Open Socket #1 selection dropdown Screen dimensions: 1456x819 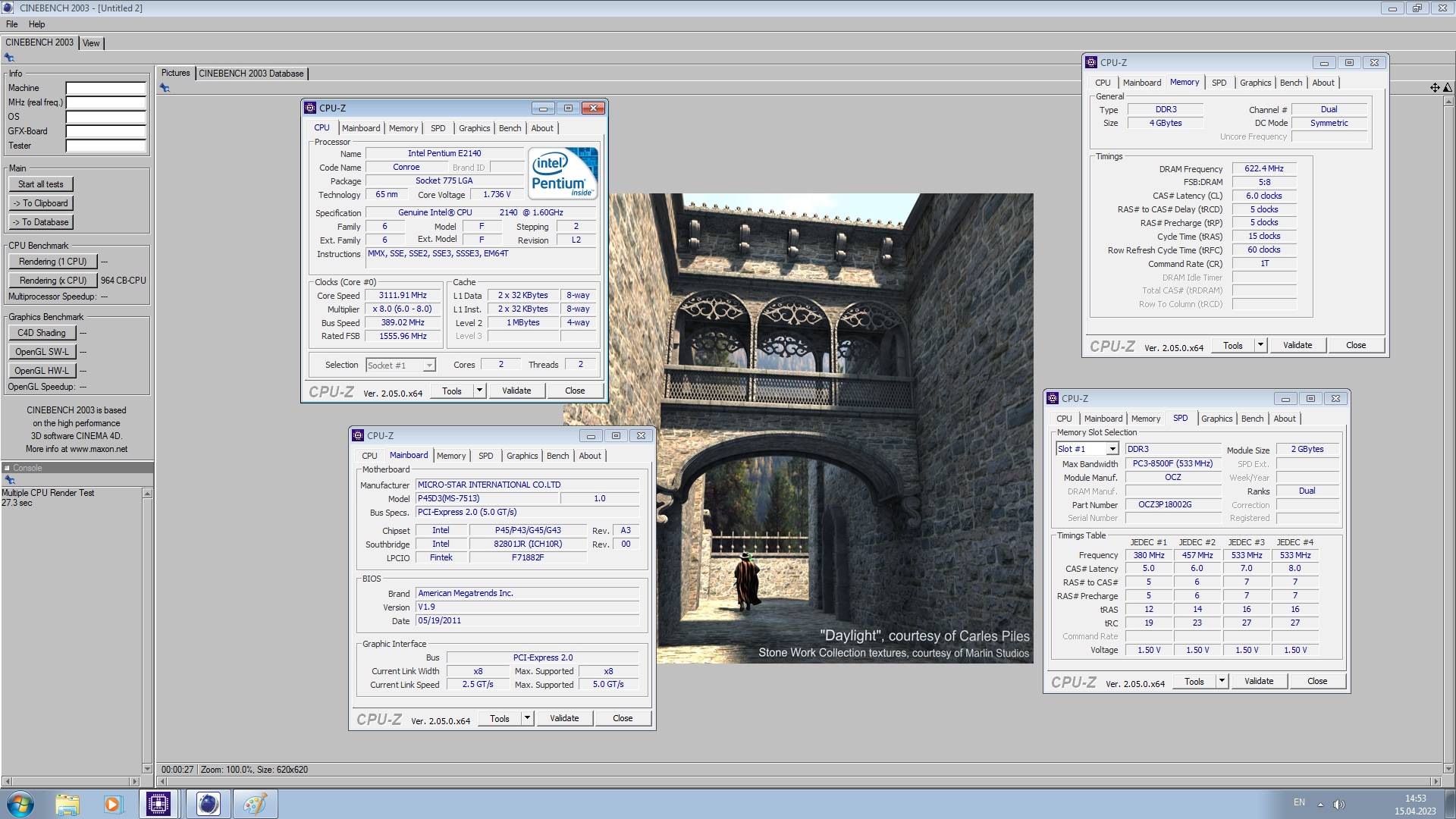coord(429,366)
